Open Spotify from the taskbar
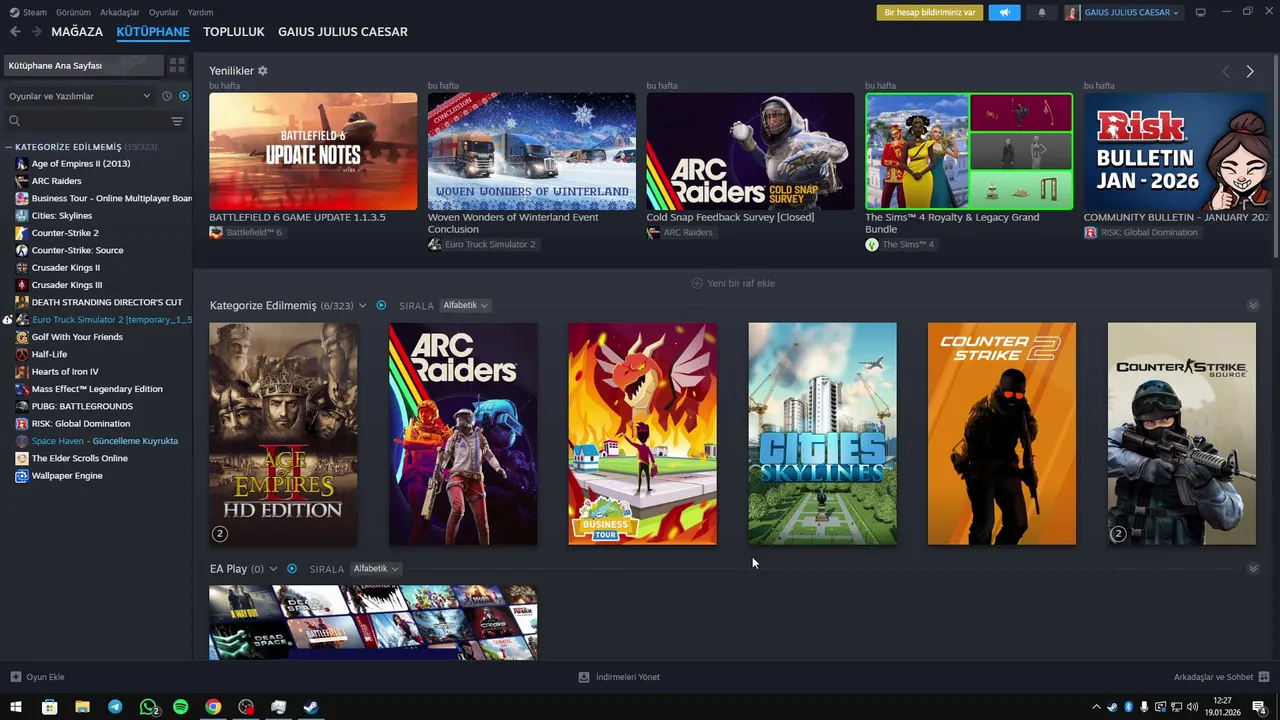The width and height of the screenshot is (1280, 720). pos(181,707)
